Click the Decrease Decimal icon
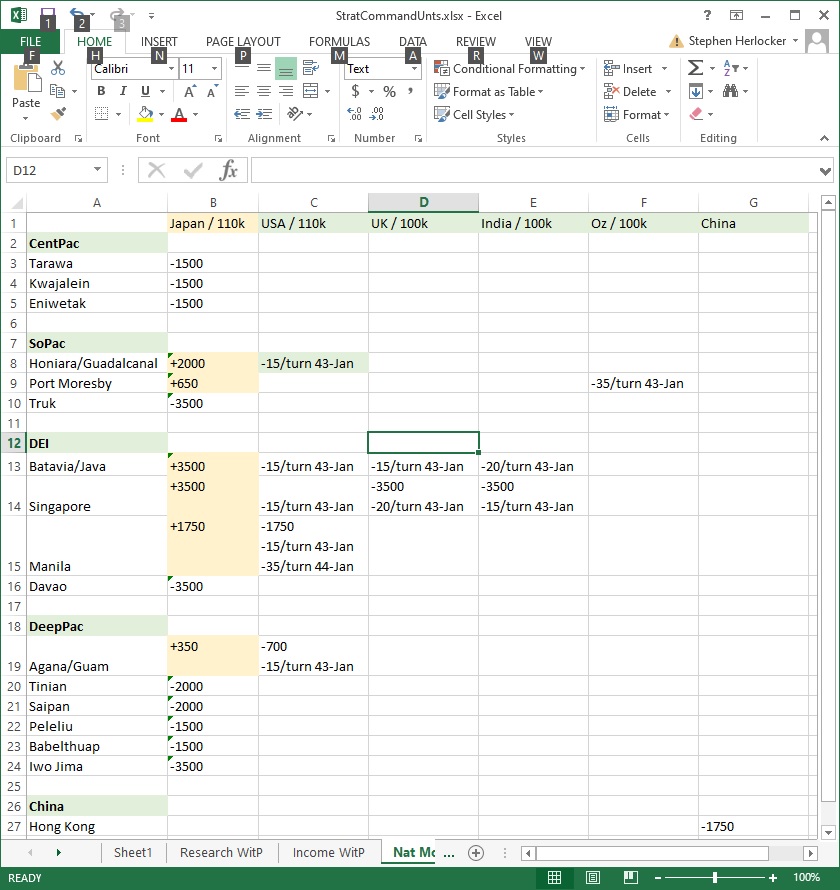The image size is (840, 890). [377, 114]
